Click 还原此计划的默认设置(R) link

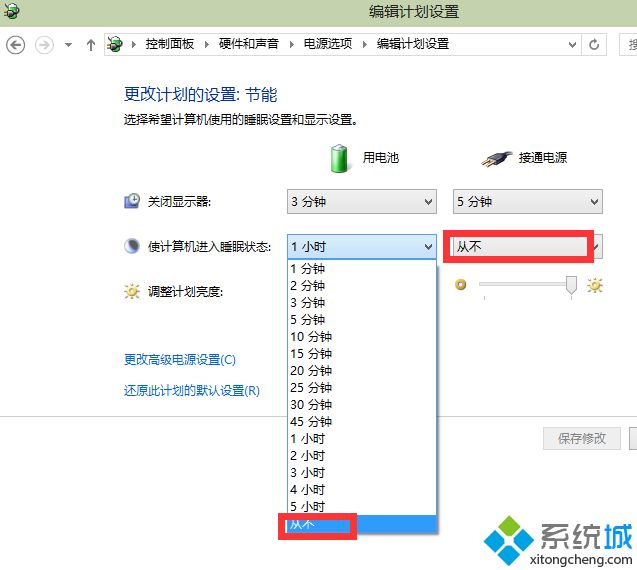192,390
